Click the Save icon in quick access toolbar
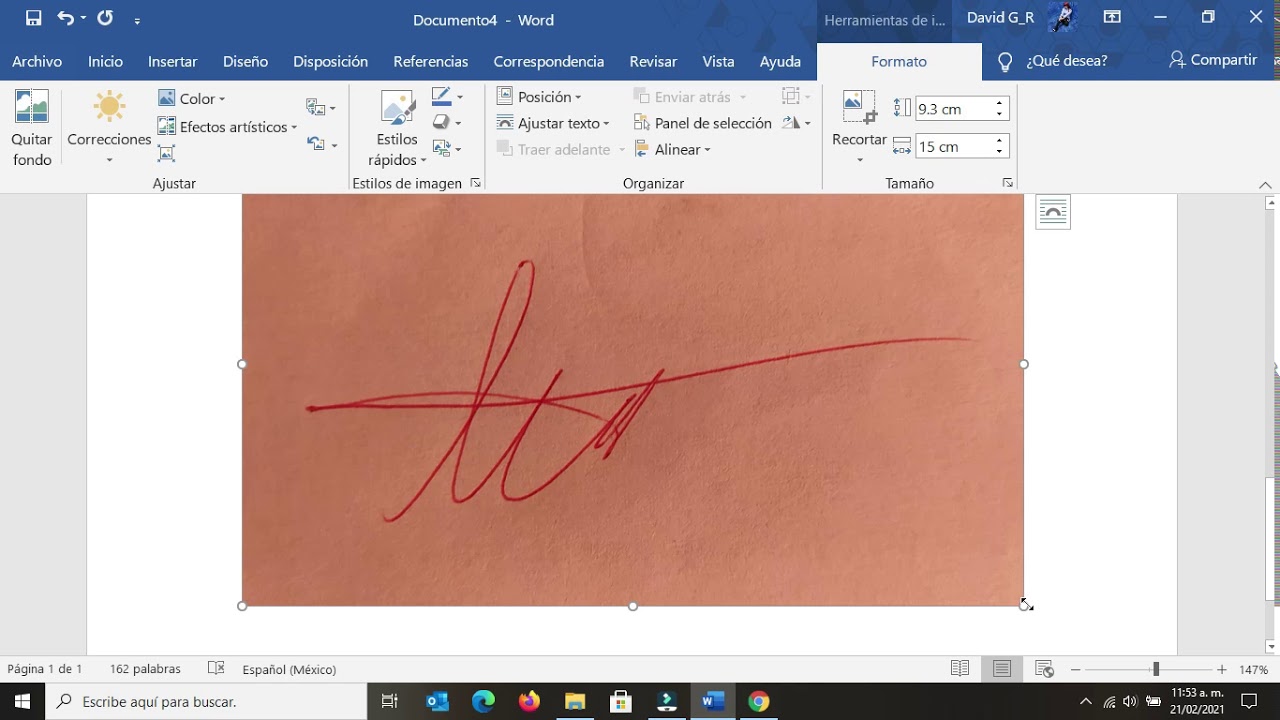The image size is (1280, 720). [33, 18]
